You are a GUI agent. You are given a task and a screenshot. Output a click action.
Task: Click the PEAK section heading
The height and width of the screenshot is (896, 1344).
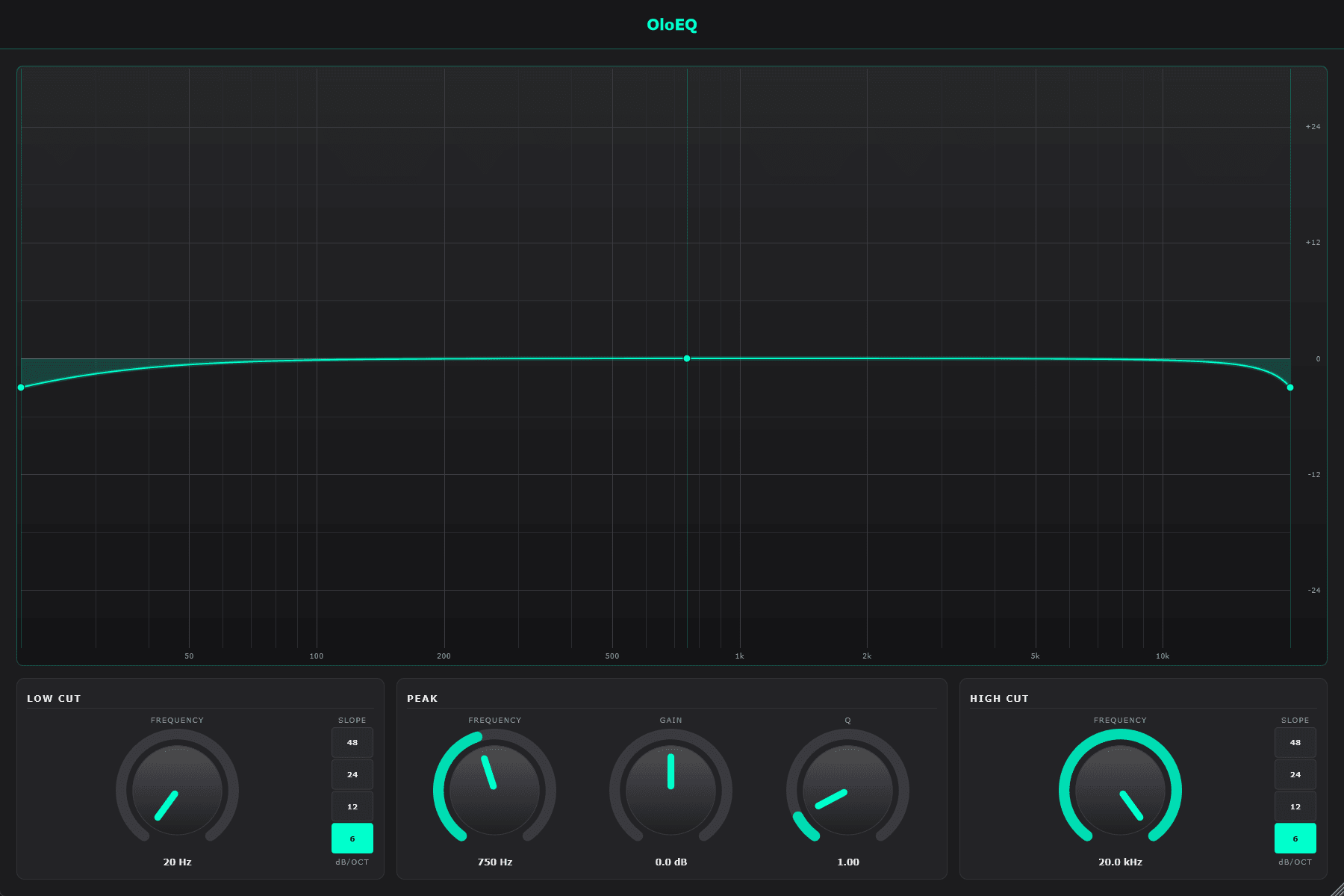pyautogui.click(x=423, y=699)
